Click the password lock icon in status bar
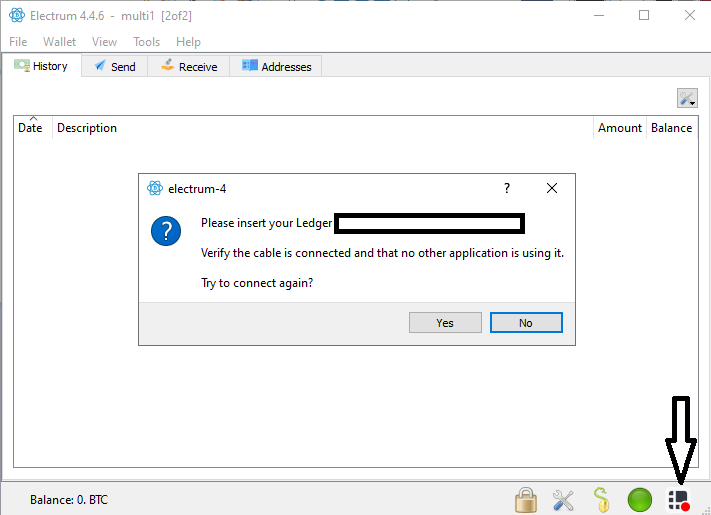This screenshot has width=711, height=515. 526,500
